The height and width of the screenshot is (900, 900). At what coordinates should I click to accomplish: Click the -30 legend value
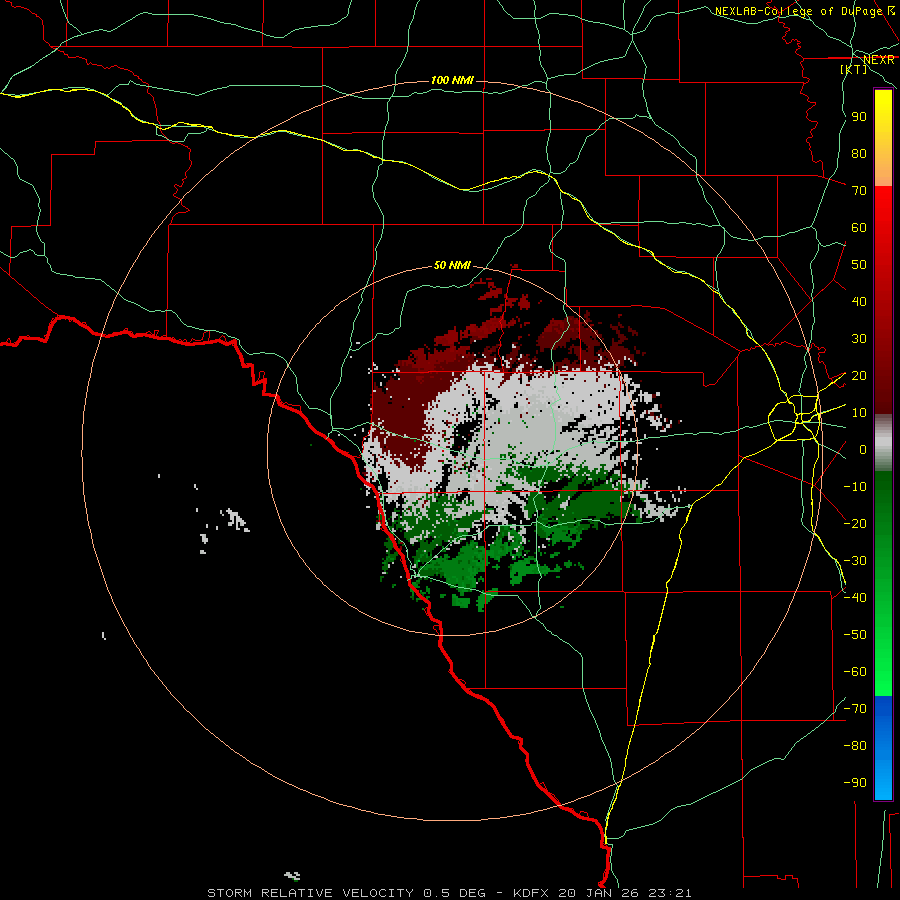pyautogui.click(x=855, y=561)
